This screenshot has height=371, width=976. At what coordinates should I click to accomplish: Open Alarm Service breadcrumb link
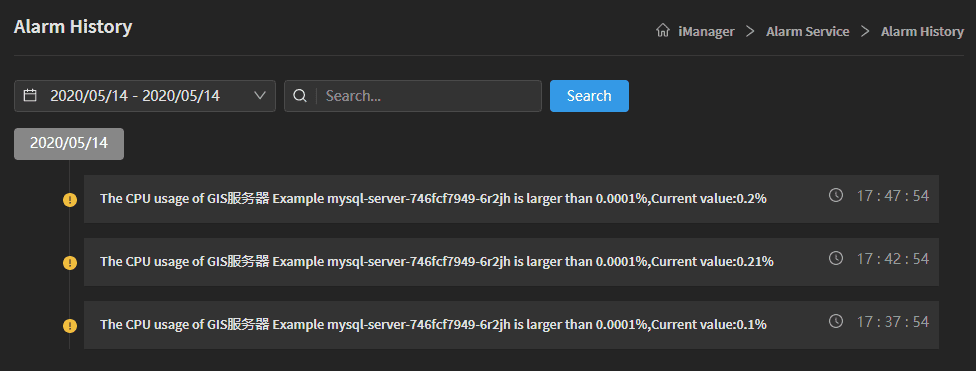807,31
